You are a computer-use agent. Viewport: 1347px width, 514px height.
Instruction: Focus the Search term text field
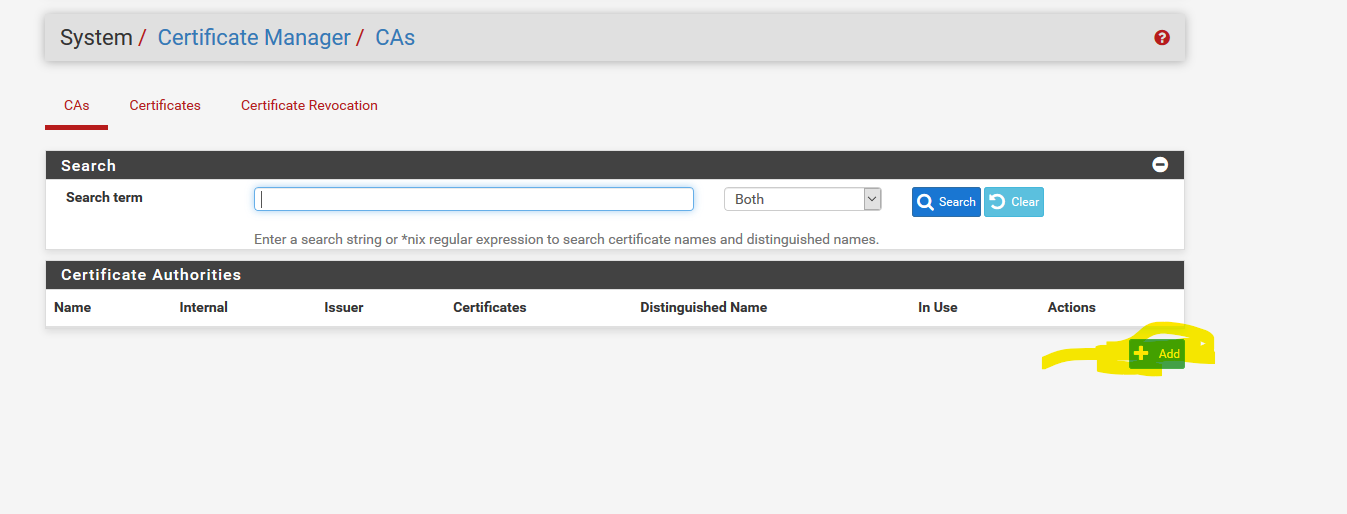click(x=473, y=199)
